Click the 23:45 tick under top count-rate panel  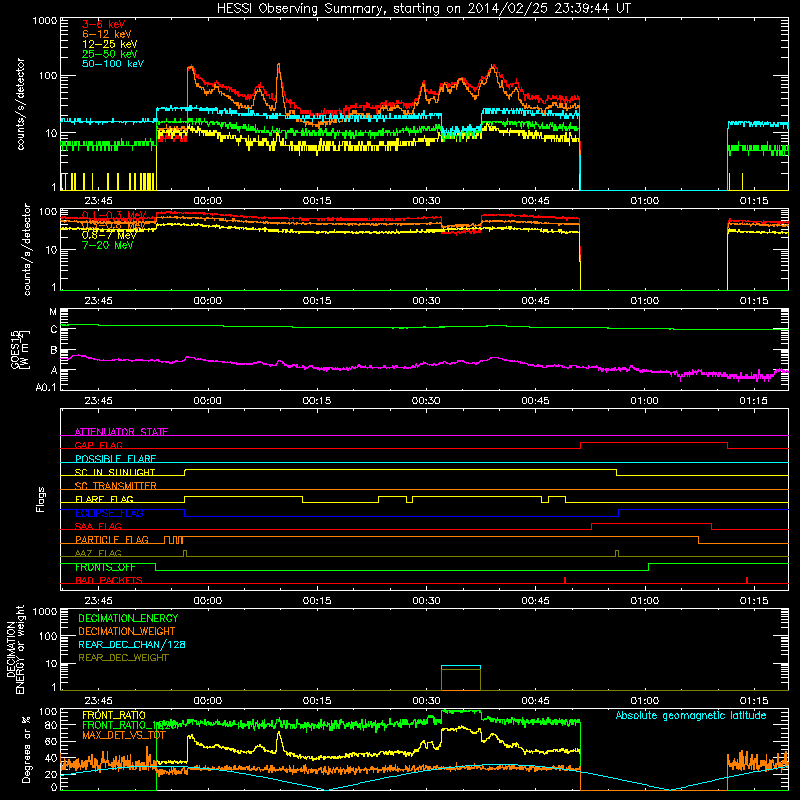98,201
